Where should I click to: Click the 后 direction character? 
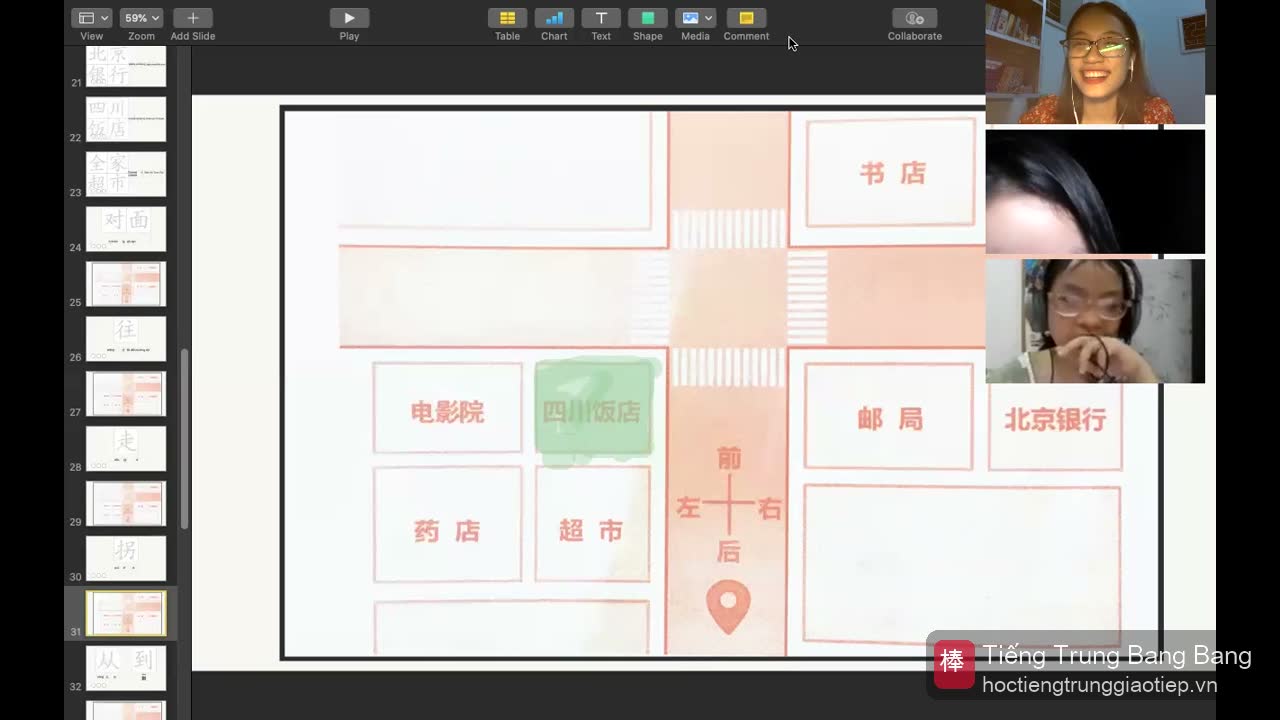729,551
